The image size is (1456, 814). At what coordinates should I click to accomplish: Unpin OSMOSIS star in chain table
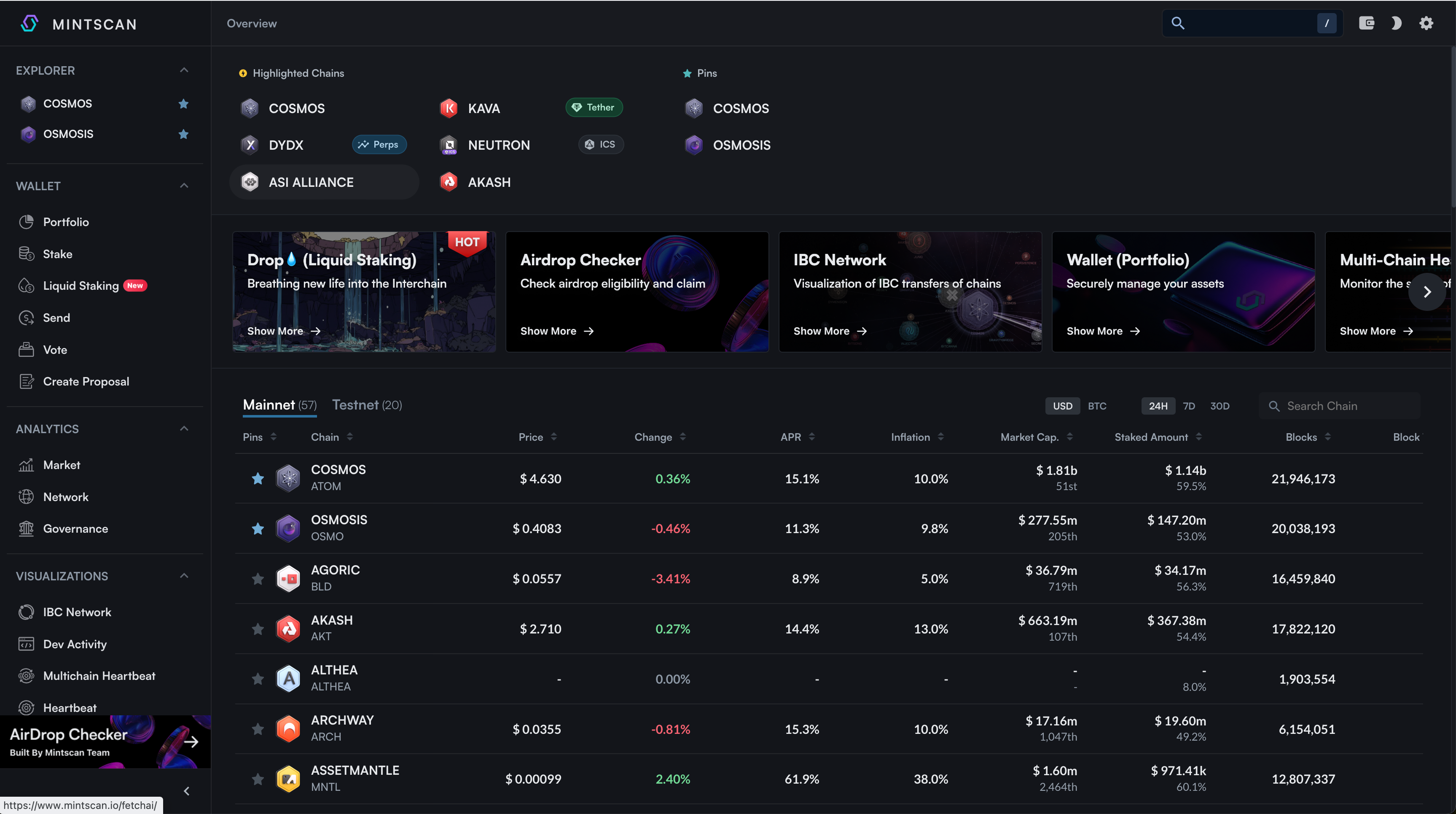click(x=258, y=529)
